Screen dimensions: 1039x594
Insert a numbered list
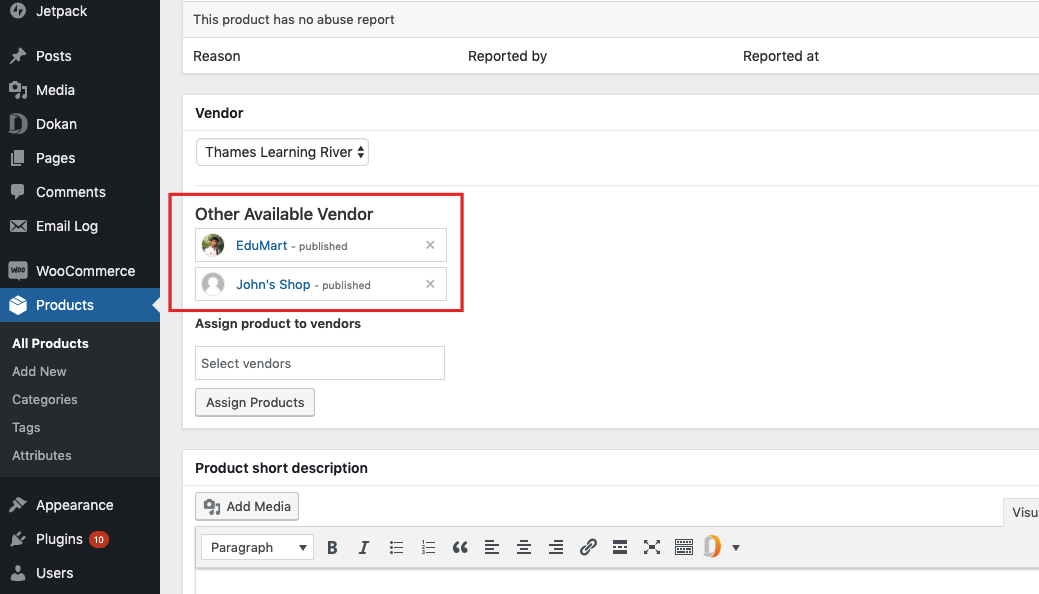click(x=428, y=548)
